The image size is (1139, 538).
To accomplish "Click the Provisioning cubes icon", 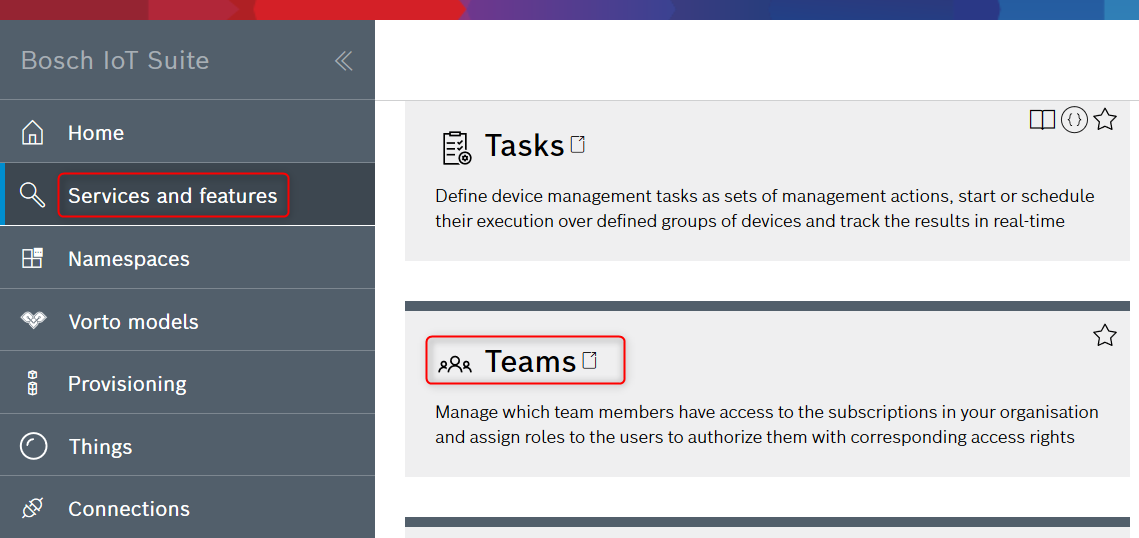I will [x=33, y=383].
